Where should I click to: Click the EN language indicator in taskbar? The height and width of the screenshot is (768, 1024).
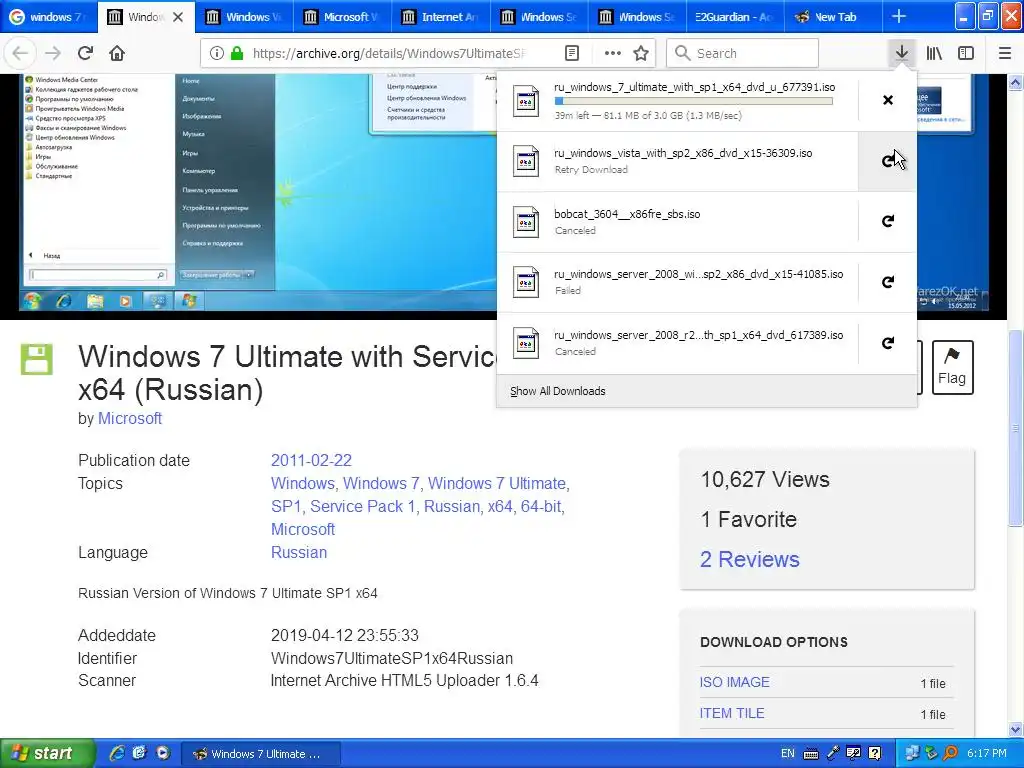pyautogui.click(x=788, y=754)
